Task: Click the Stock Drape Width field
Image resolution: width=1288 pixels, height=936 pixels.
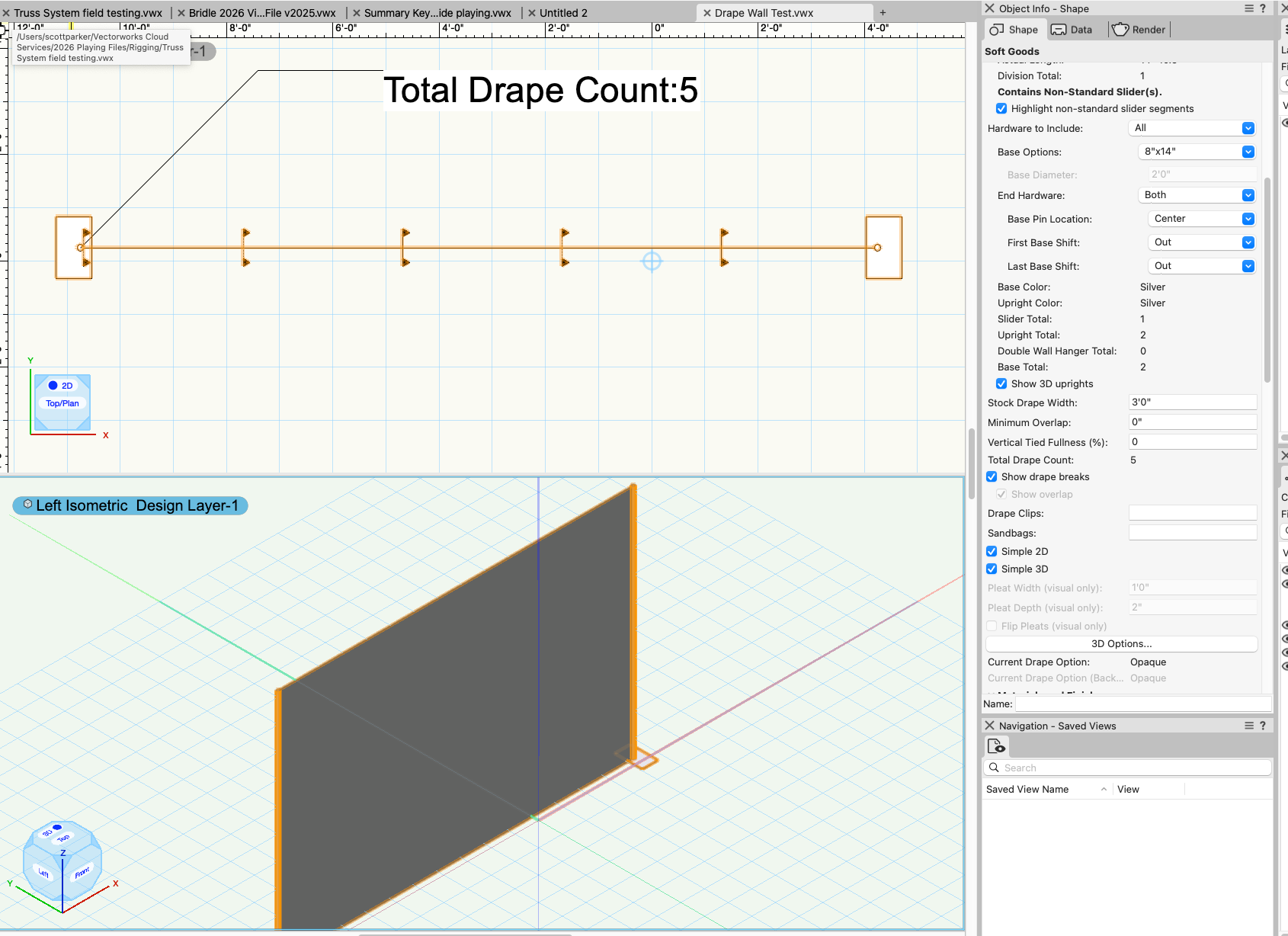Action: (x=1192, y=402)
